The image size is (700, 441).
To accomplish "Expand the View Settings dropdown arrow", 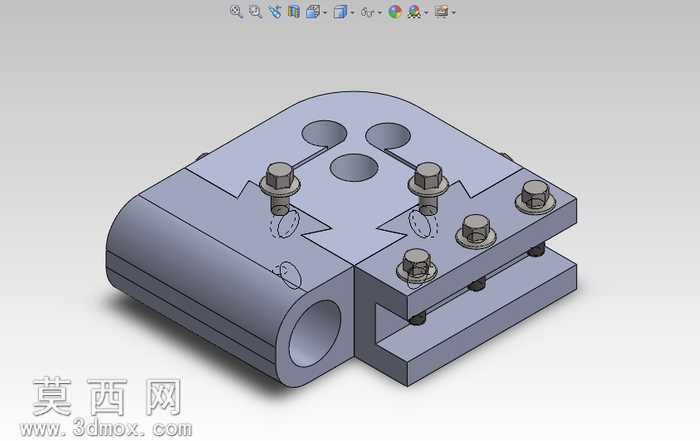I will (x=454, y=12).
